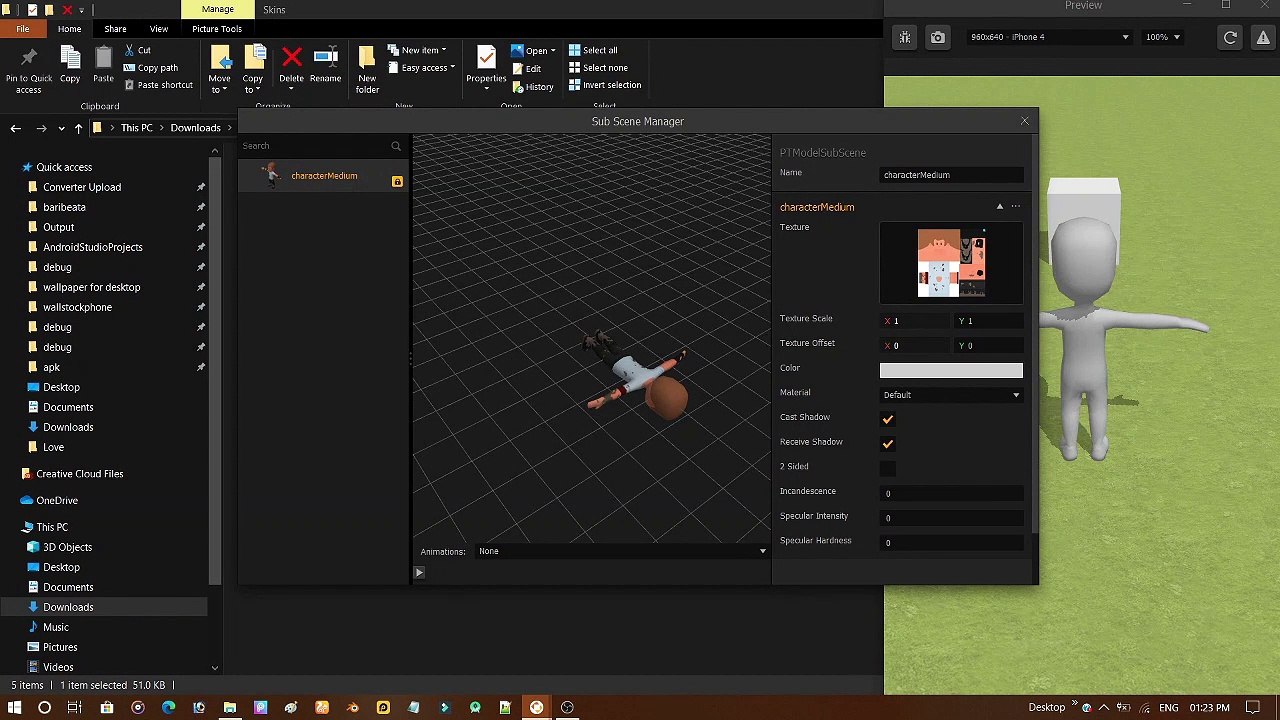1280x720 pixels.
Task: Take a screenshot with the Preview camera icon
Action: 937,37
